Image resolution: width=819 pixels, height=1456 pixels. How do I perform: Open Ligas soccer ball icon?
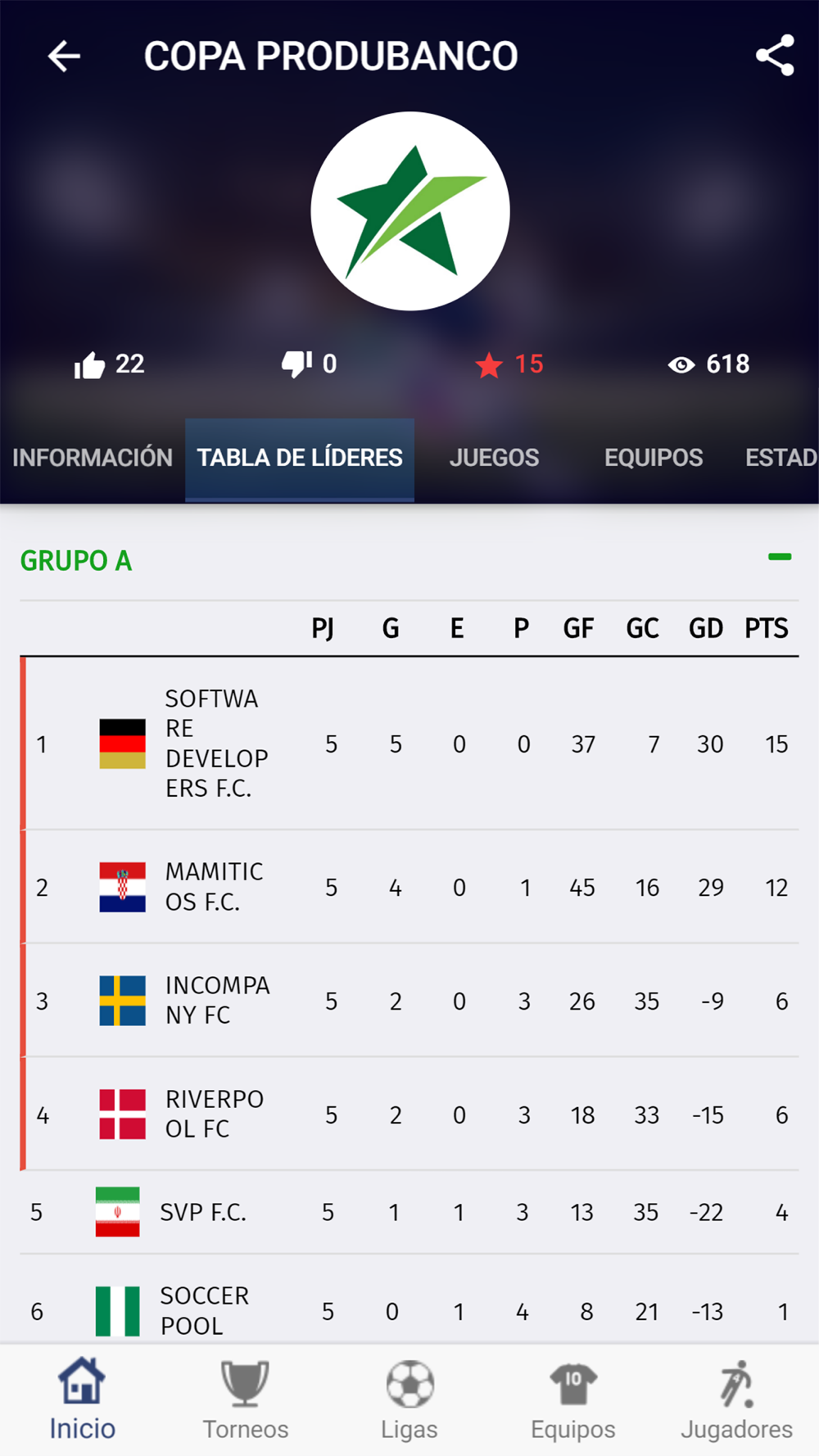[409, 1382]
